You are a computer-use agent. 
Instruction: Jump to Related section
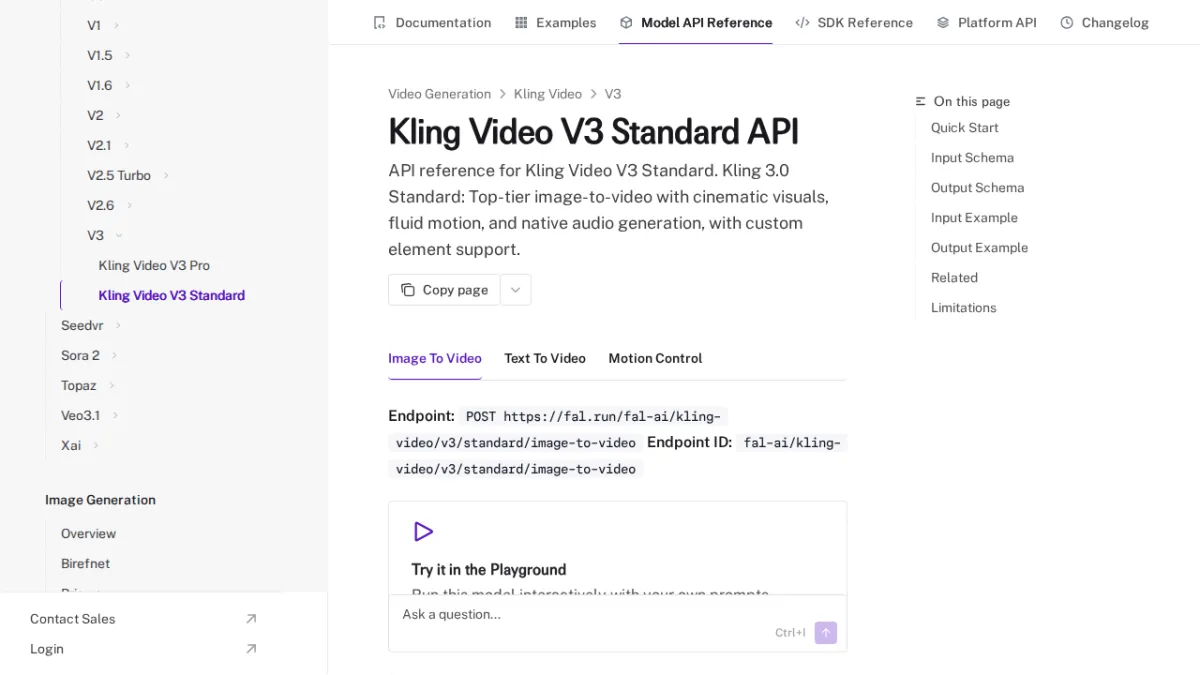[954, 277]
